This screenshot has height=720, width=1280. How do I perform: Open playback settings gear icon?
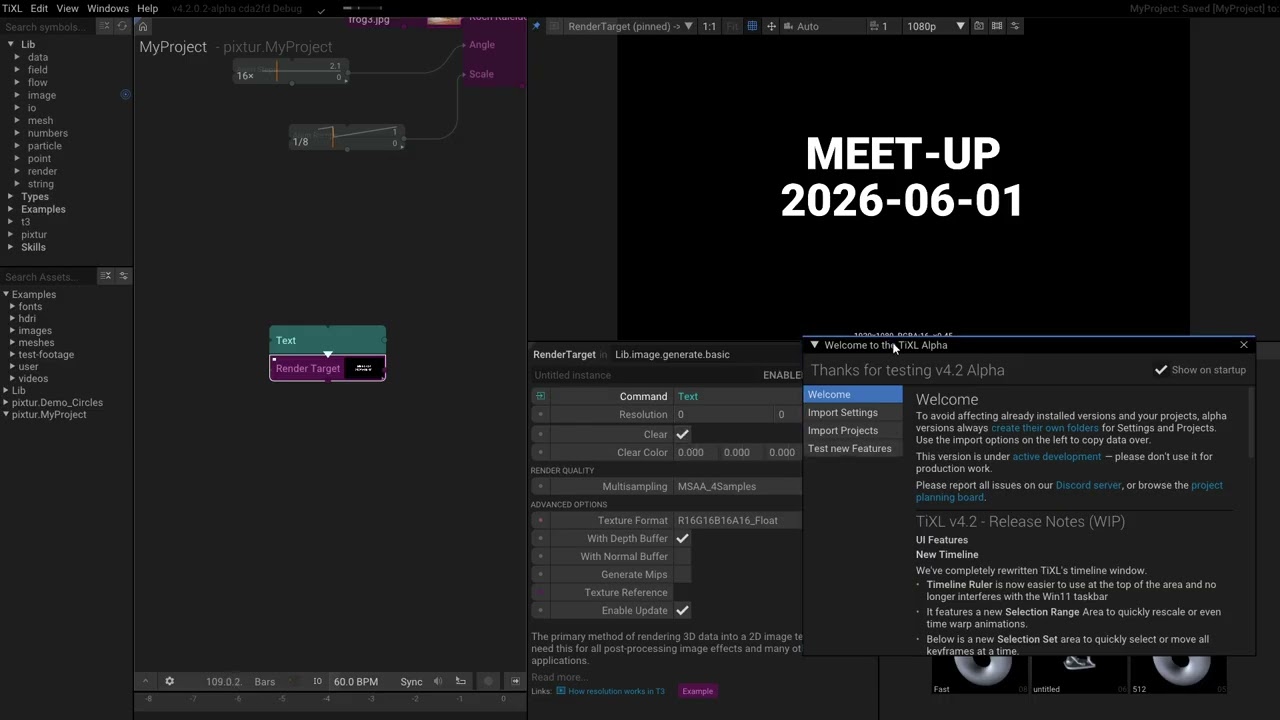click(169, 681)
